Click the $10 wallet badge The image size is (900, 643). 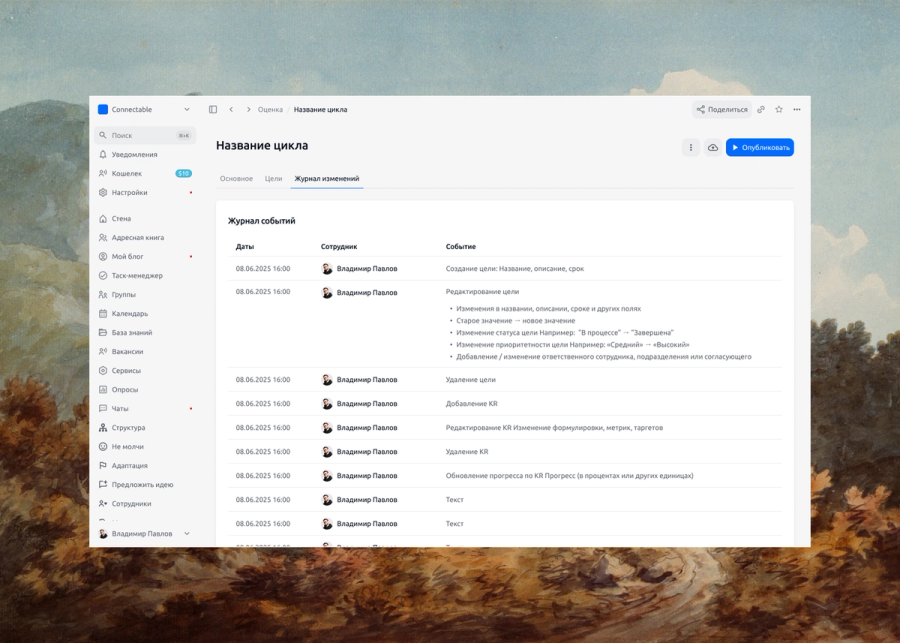click(x=184, y=173)
